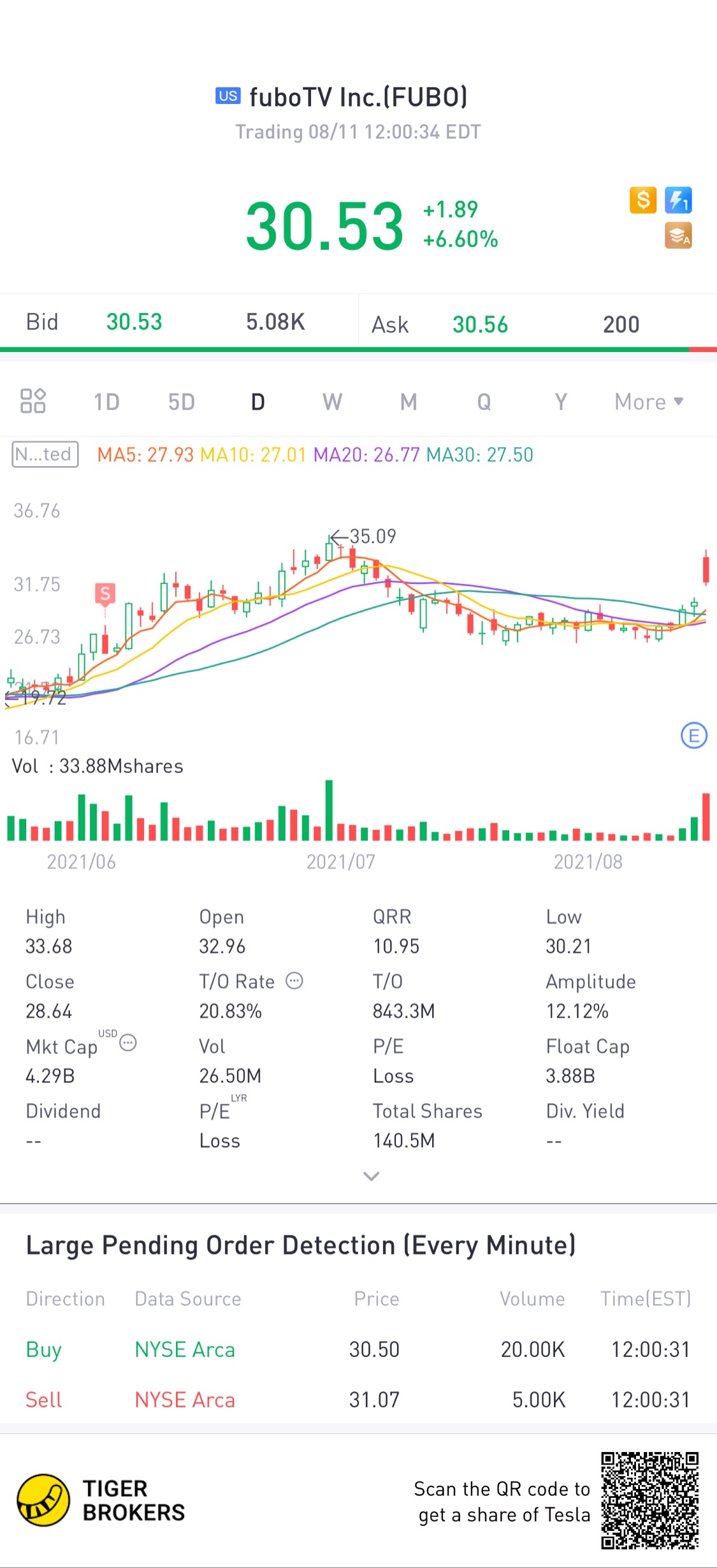Viewport: 717px width, 1568px height.
Task: Select the Q quarterly chart tab
Action: pyautogui.click(x=484, y=402)
